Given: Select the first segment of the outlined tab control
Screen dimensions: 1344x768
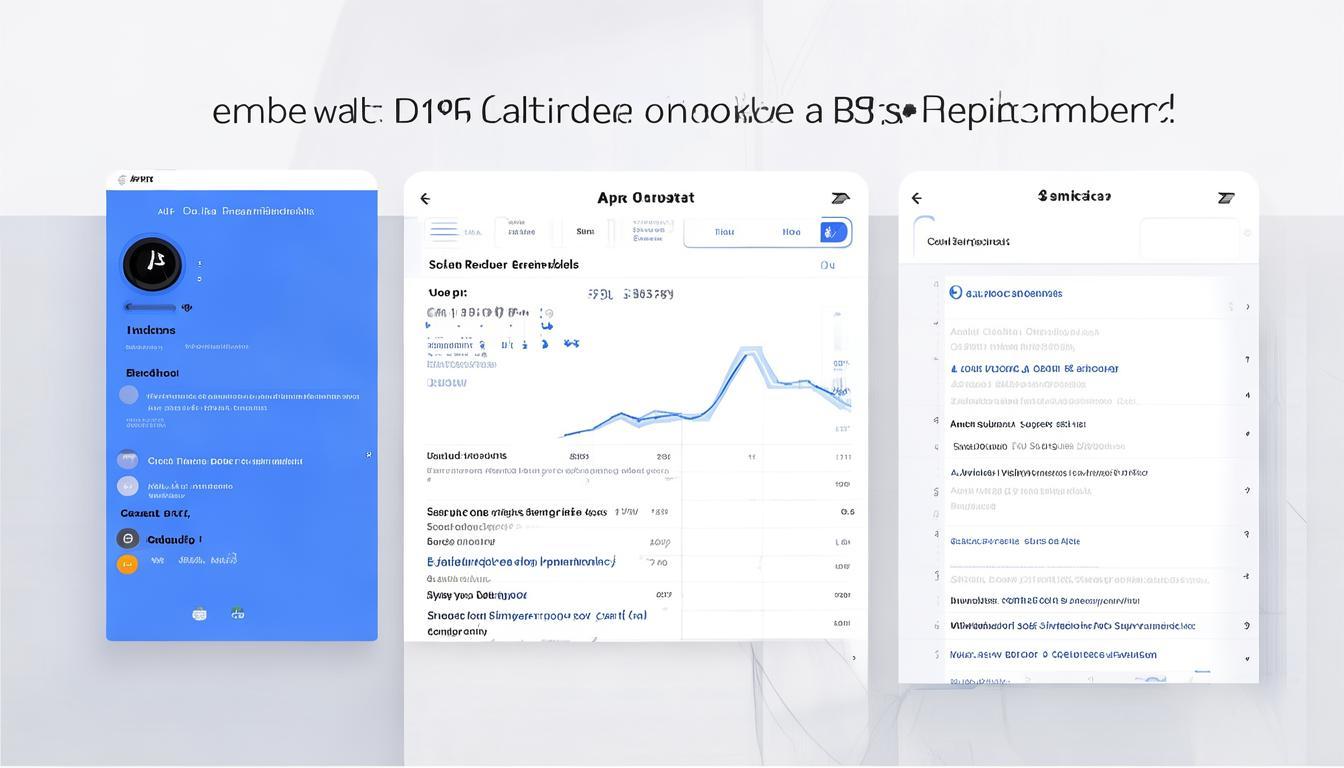Looking at the screenshot, I should coord(724,232).
